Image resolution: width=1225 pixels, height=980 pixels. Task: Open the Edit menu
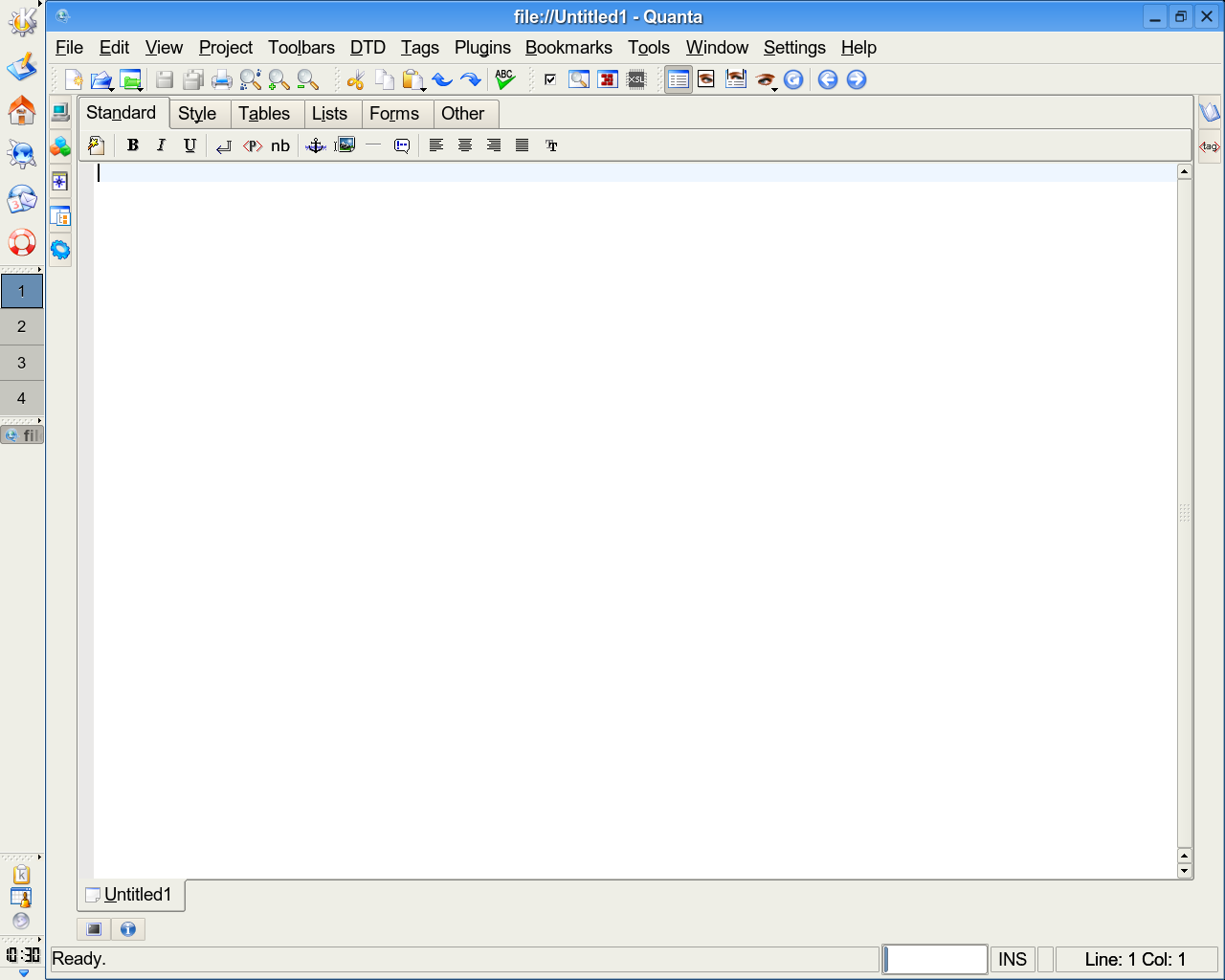click(114, 48)
